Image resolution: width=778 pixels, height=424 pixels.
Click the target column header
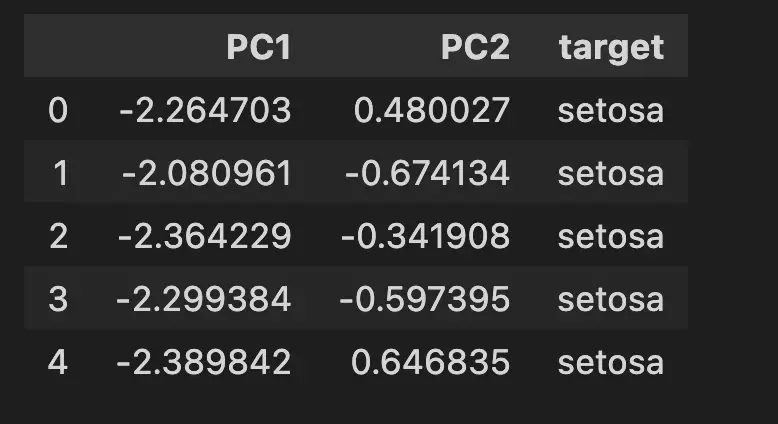click(611, 49)
